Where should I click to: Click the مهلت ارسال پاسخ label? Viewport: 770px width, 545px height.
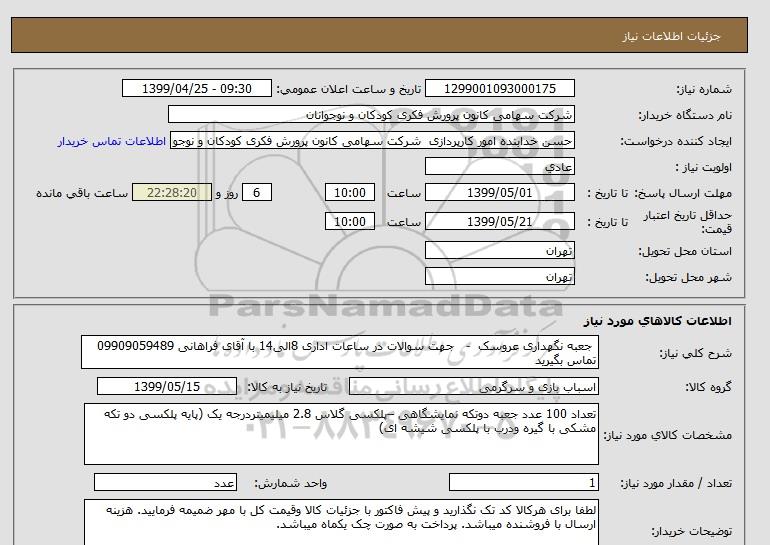pyautogui.click(x=683, y=193)
